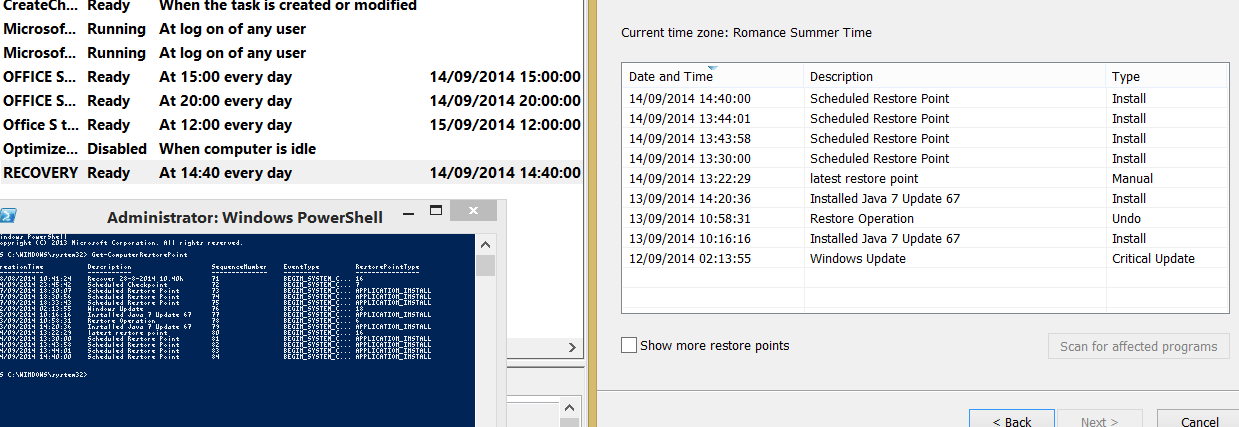Click Scan for affected programs button
1239x427 pixels.
[1138, 347]
